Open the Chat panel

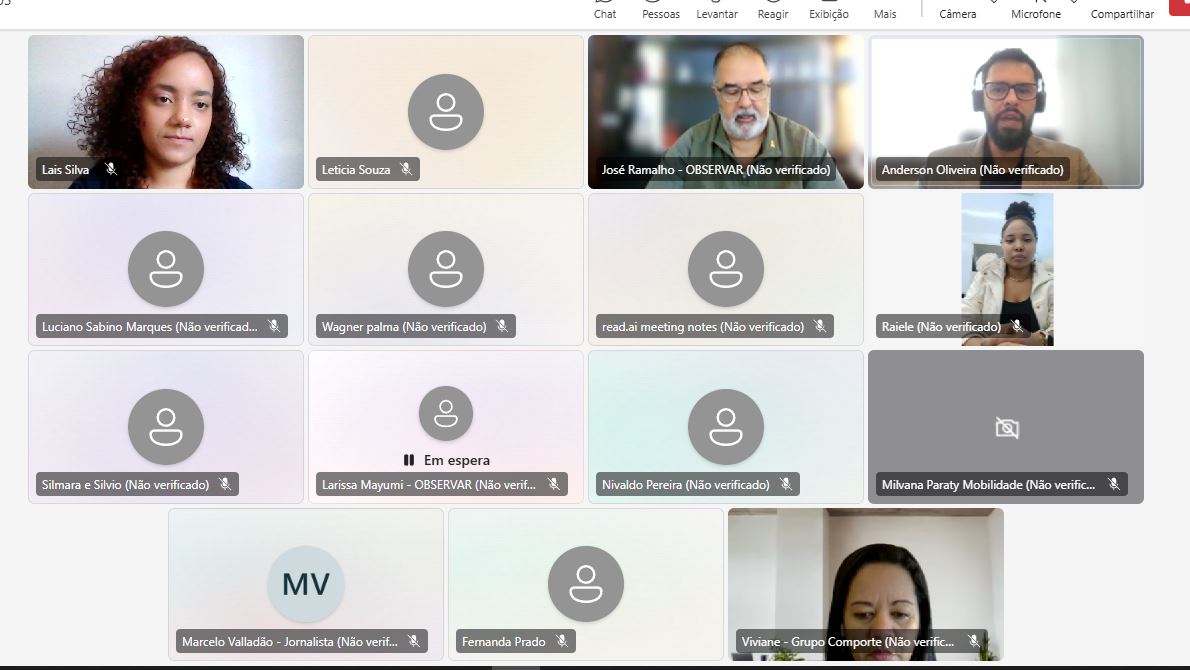click(x=605, y=11)
